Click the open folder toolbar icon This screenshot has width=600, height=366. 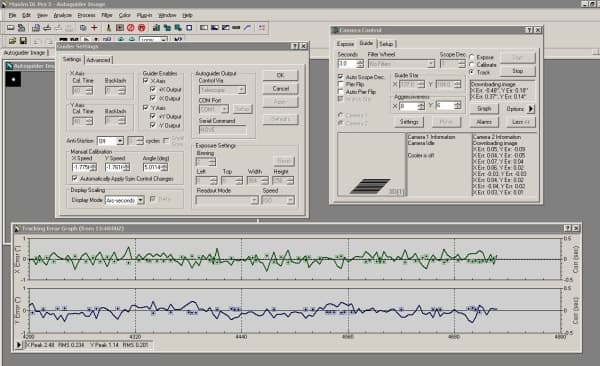pyautogui.click(x=12, y=40)
